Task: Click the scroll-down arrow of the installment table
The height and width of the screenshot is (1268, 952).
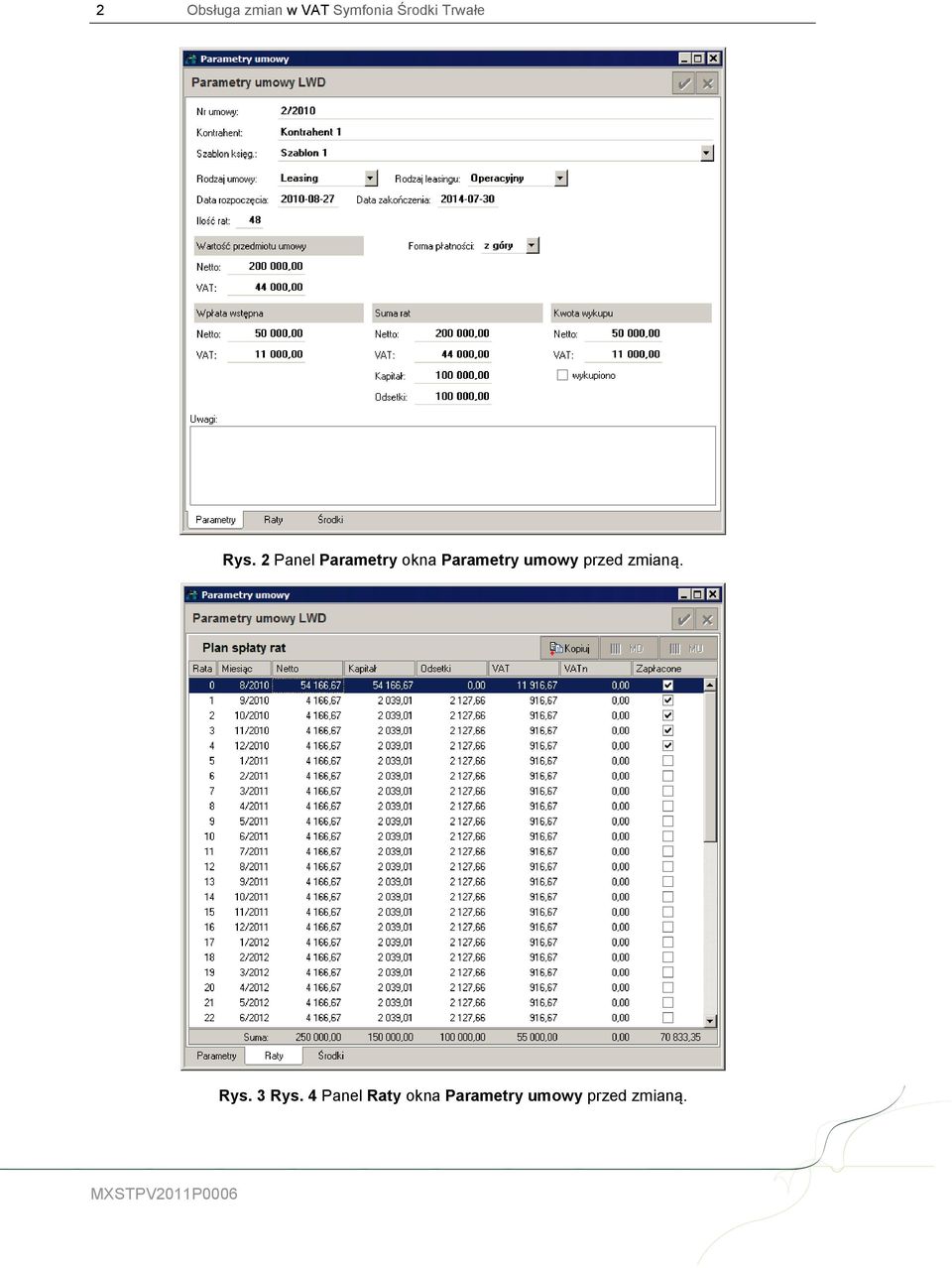Action: click(710, 1020)
